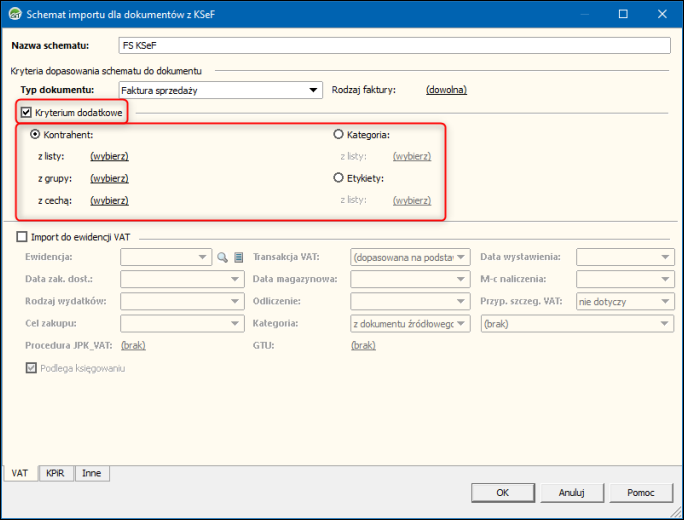Open the Kategoria value dropdown showing (brak)
Viewport: 684px width, 520px height.
(x=578, y=324)
